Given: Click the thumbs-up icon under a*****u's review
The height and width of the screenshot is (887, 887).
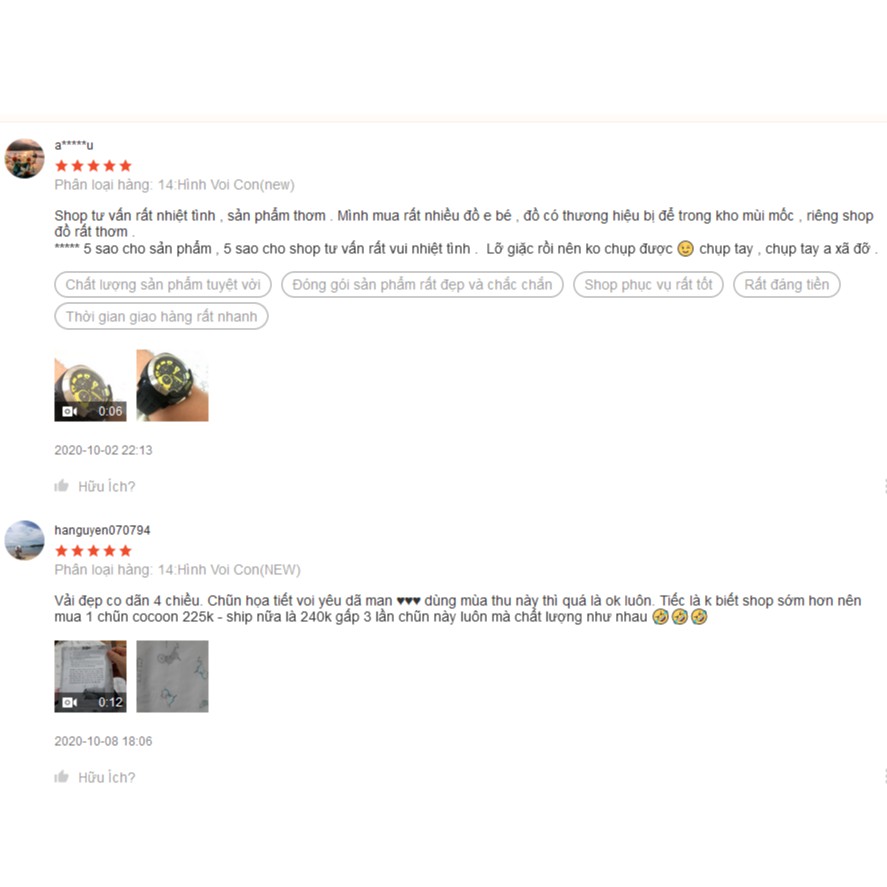Looking at the screenshot, I should [x=61, y=486].
